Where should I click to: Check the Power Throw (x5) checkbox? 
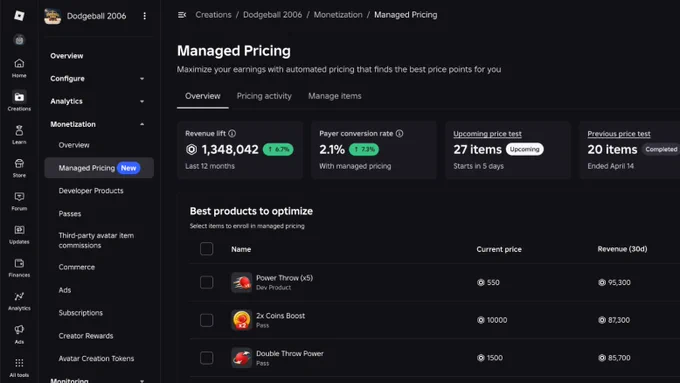[206, 282]
